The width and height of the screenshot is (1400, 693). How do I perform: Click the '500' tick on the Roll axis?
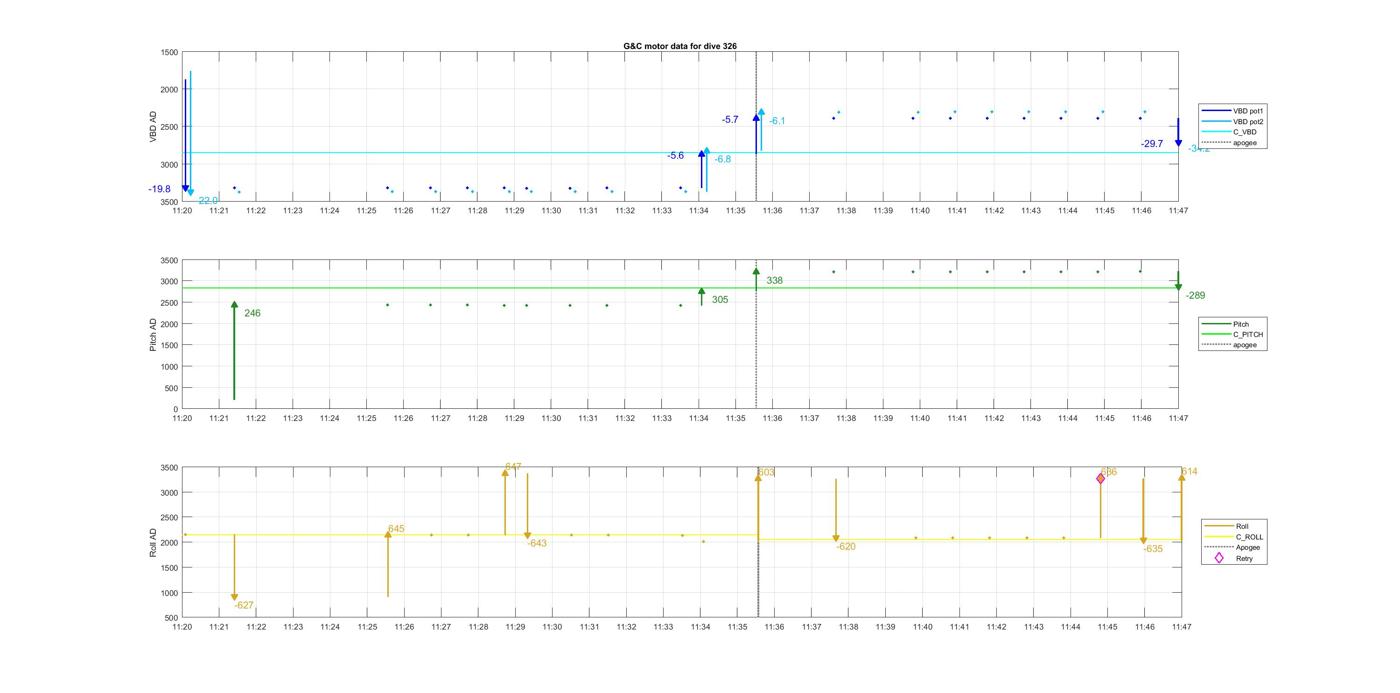[172, 618]
